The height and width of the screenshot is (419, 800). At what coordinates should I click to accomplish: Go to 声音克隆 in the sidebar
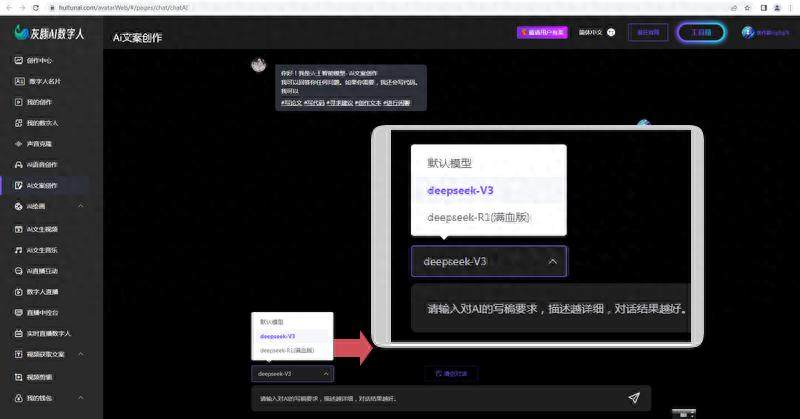click(x=40, y=143)
